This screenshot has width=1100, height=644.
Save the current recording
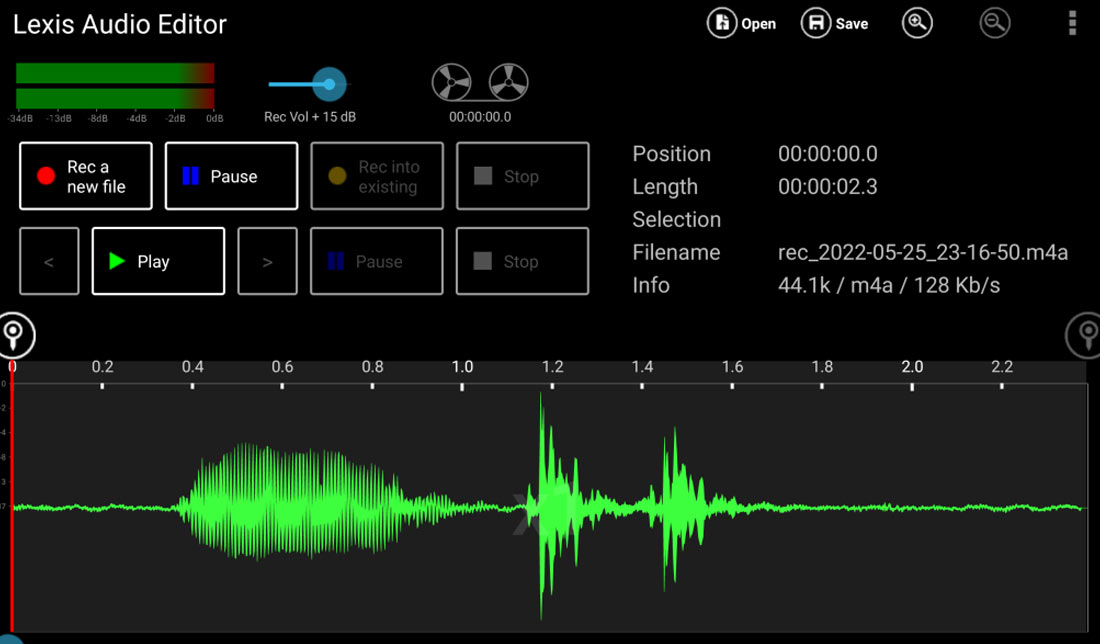pyautogui.click(x=835, y=23)
